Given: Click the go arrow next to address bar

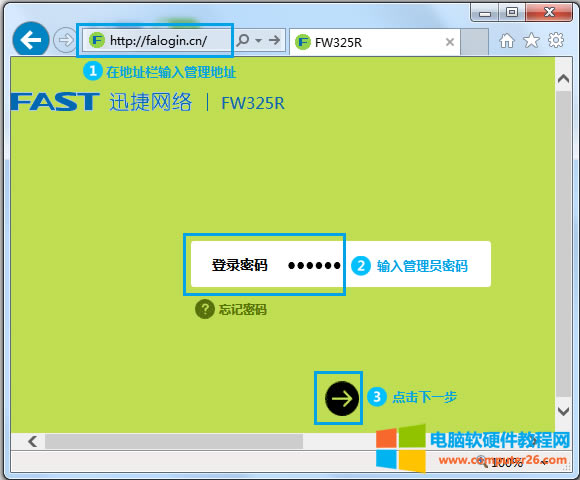Looking at the screenshot, I should click(274, 40).
